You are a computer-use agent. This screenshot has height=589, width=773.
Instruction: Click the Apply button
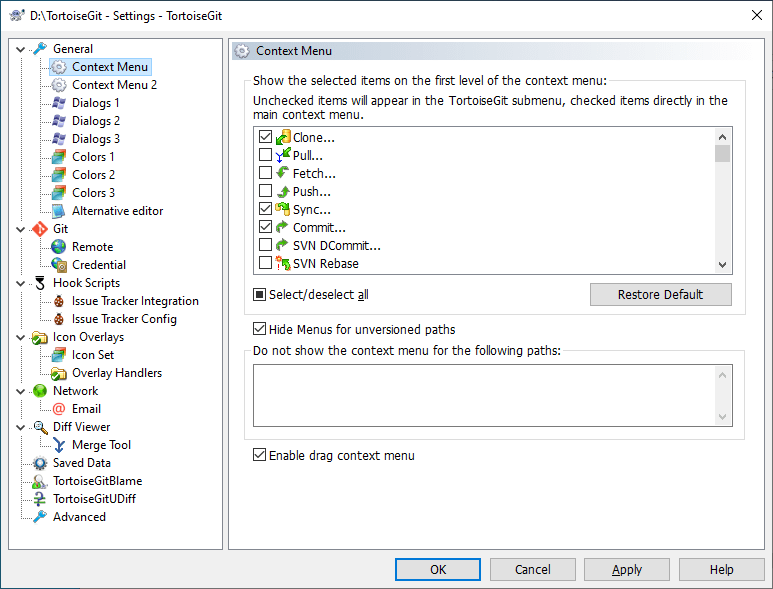pyautogui.click(x=627, y=569)
